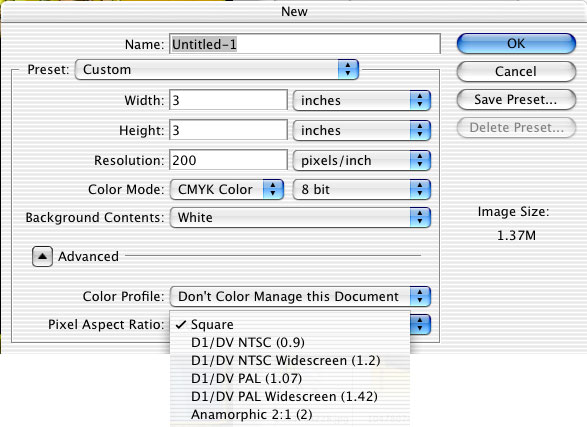Click the Save Preset button
Image resolution: width=587 pixels, height=427 pixels.
coord(516,100)
